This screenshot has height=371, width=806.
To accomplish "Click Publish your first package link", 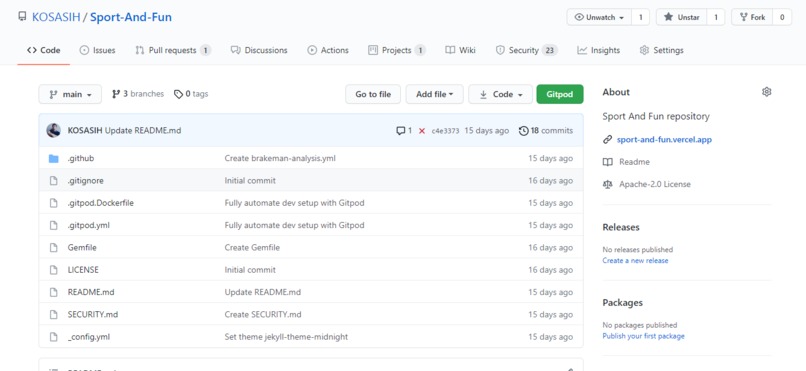I will 644,336.
